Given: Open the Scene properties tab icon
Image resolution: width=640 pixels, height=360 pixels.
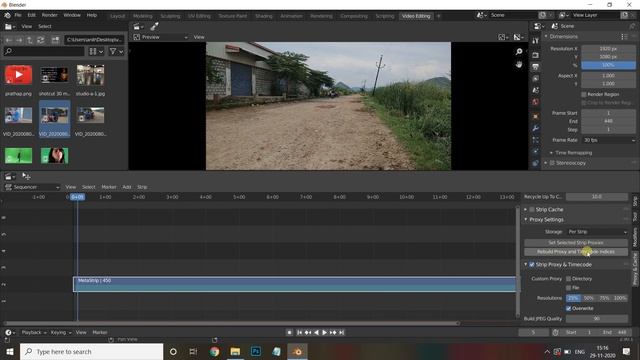Looking at the screenshot, I should click(x=535, y=90).
